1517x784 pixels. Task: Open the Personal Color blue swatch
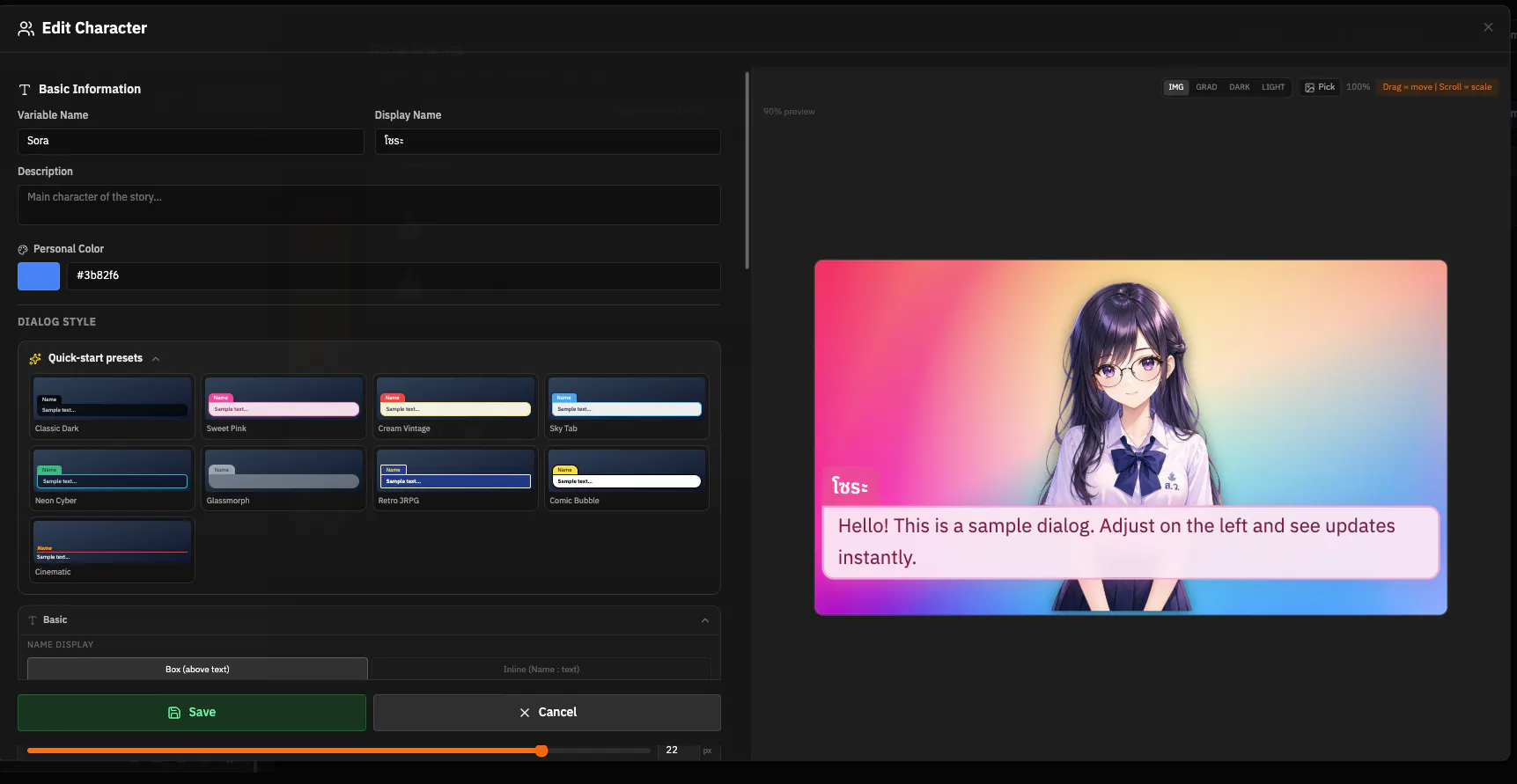pyautogui.click(x=39, y=276)
